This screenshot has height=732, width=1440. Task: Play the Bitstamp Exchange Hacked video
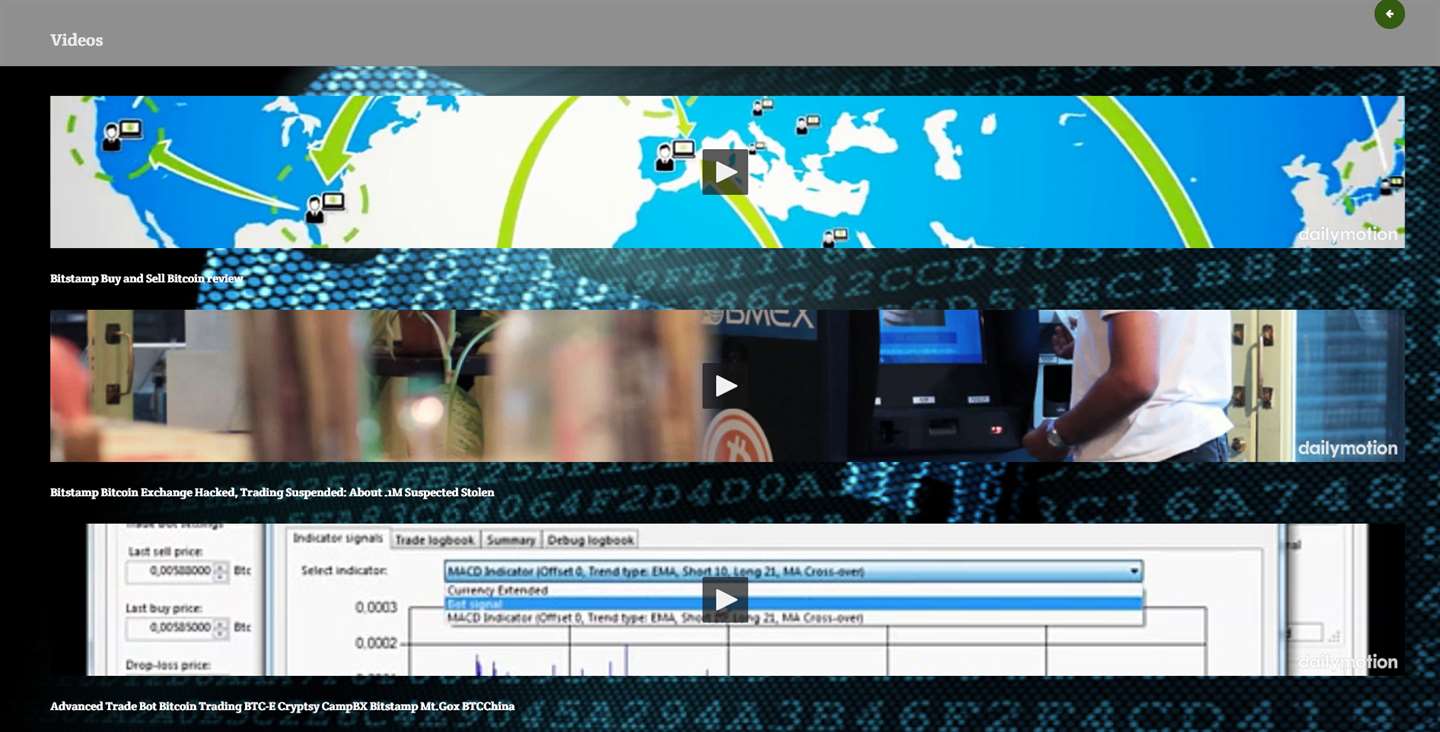(x=725, y=386)
